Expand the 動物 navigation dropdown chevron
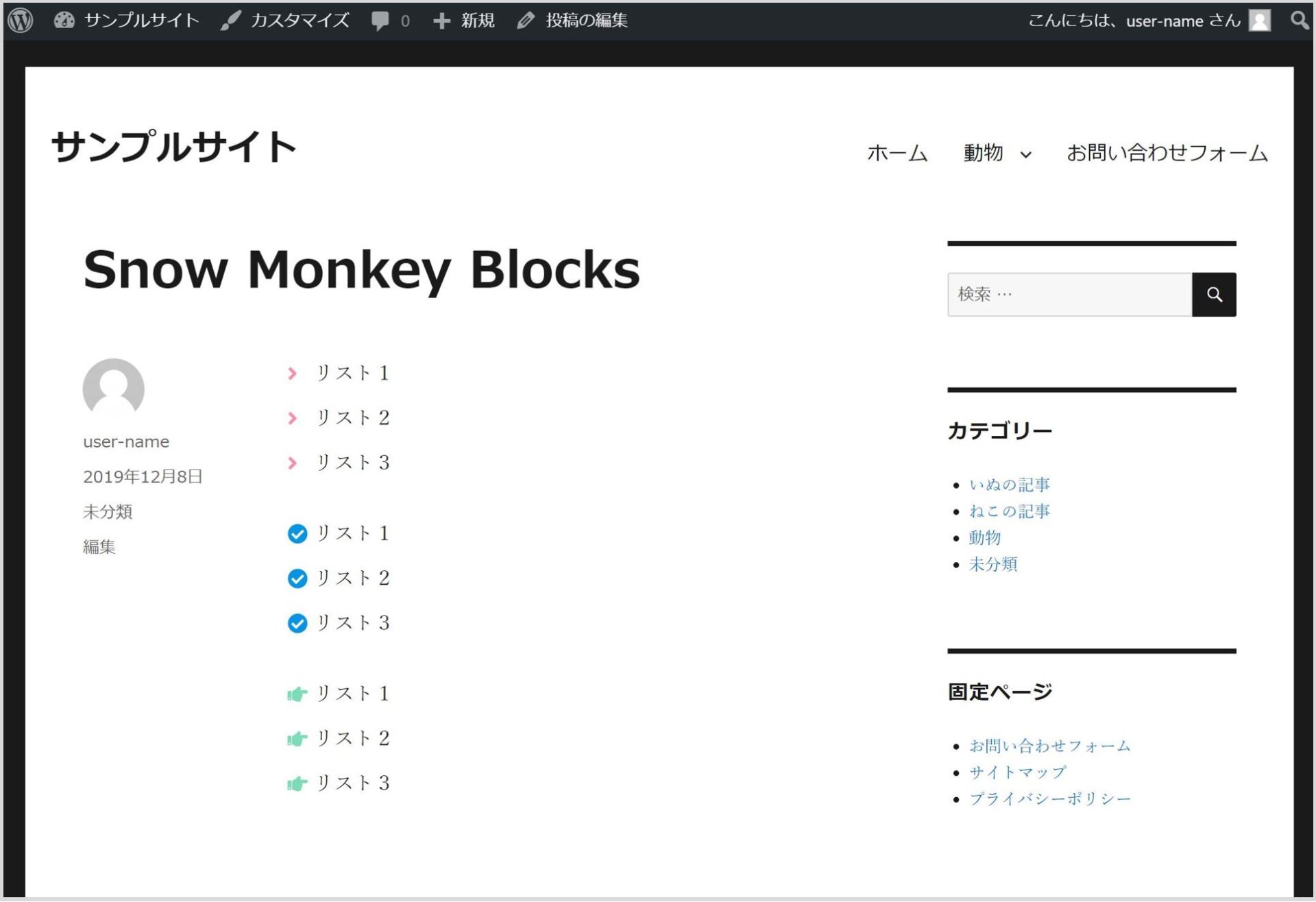Viewport: 1316px width, 902px height. pyautogui.click(x=1025, y=155)
